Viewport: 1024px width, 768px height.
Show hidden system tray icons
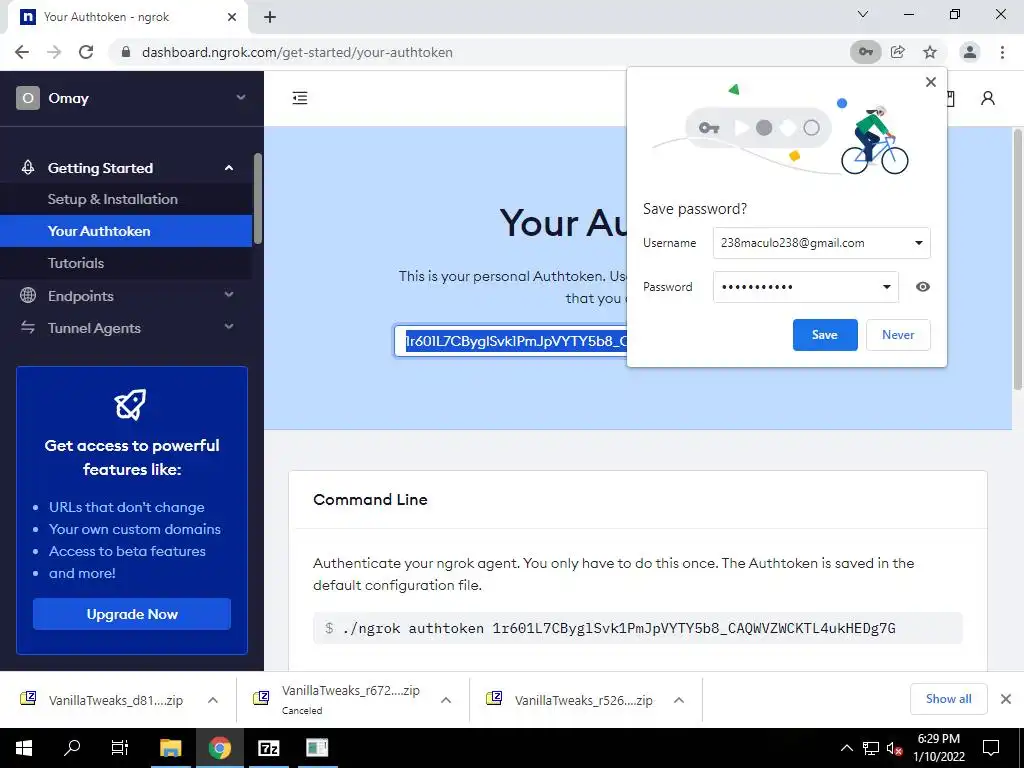click(846, 748)
